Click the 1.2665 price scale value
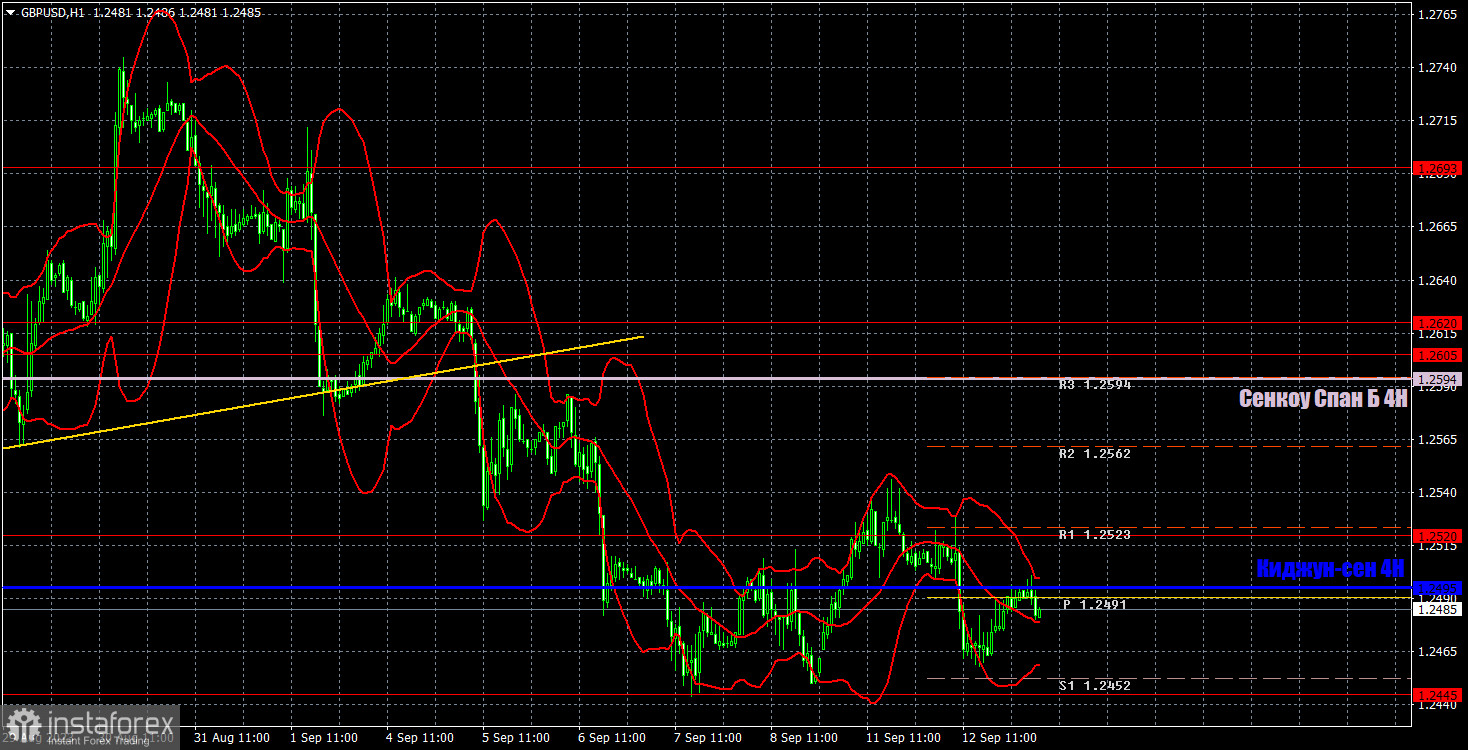The image size is (1468, 750). point(1438,227)
